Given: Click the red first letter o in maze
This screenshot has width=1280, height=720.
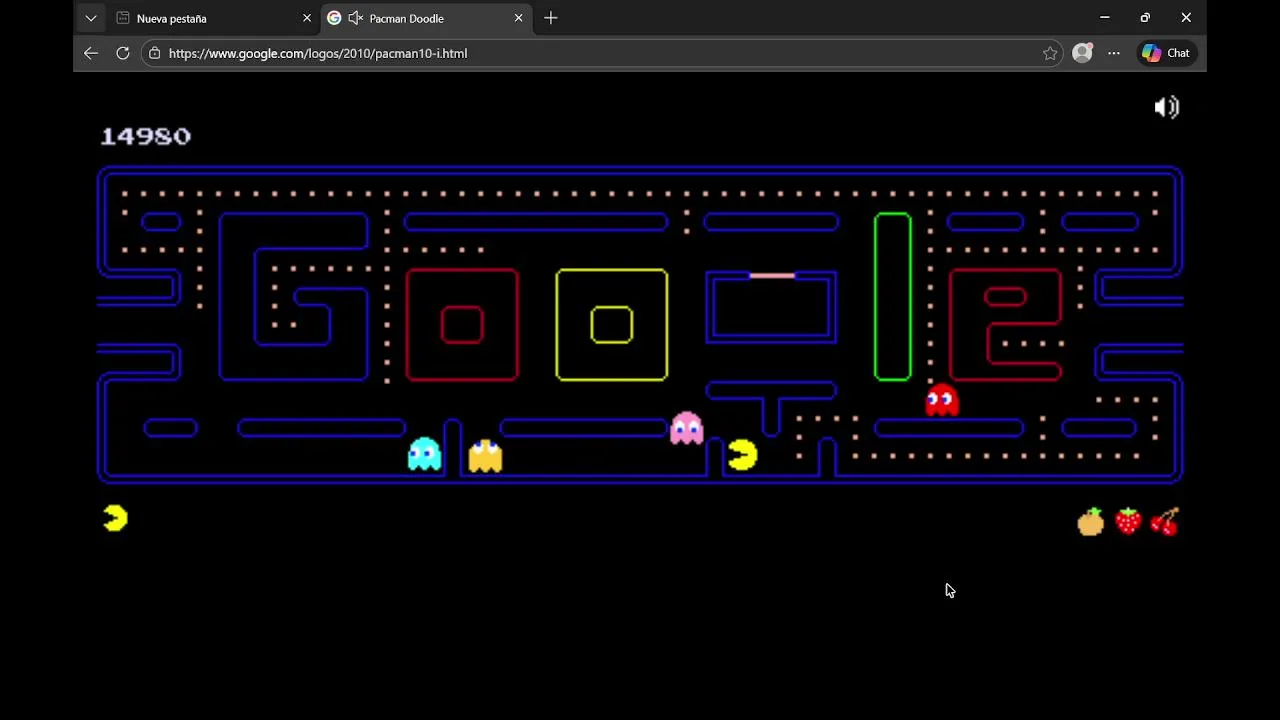Looking at the screenshot, I should (462, 325).
